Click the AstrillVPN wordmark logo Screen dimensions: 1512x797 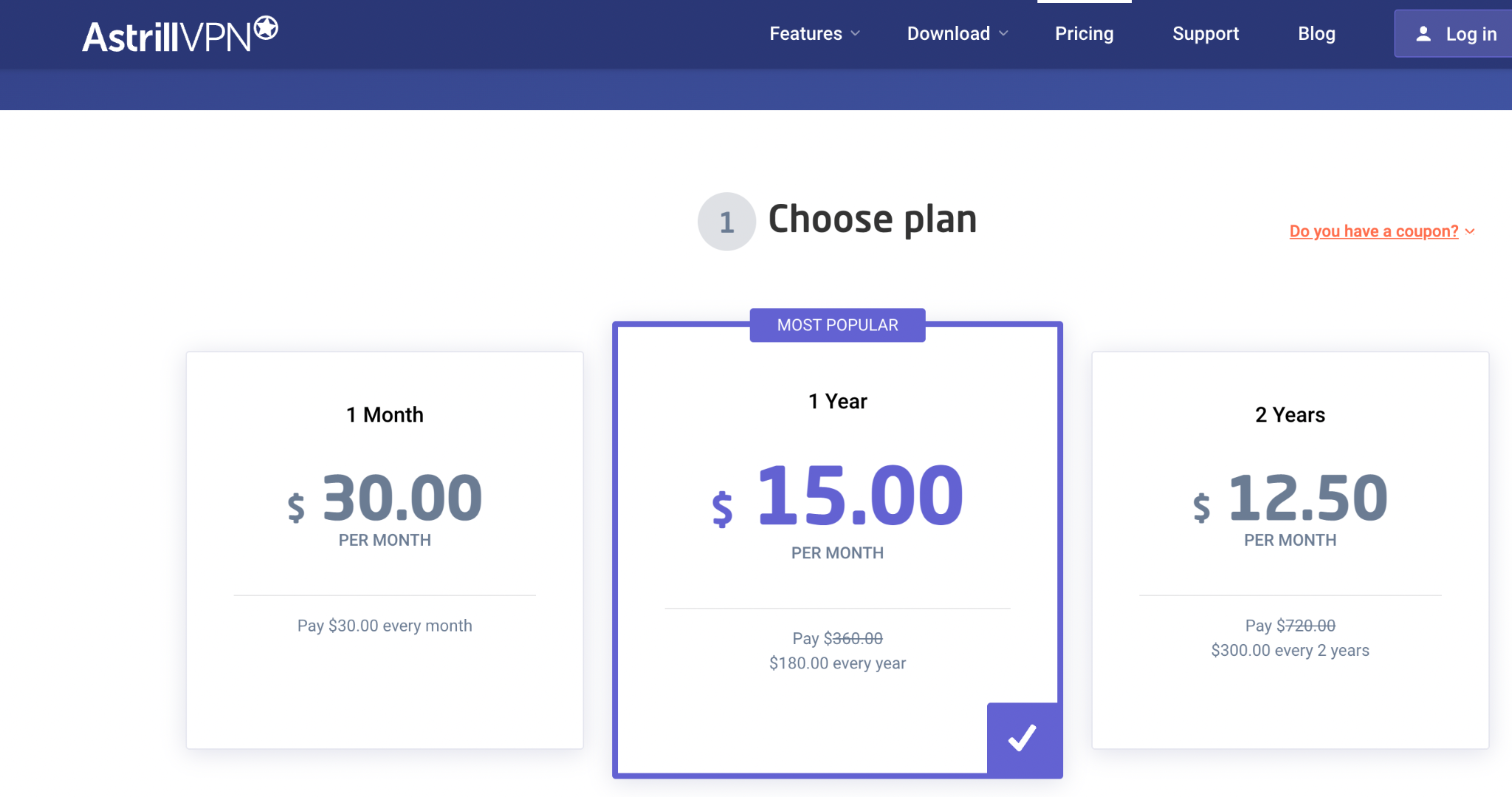167,37
